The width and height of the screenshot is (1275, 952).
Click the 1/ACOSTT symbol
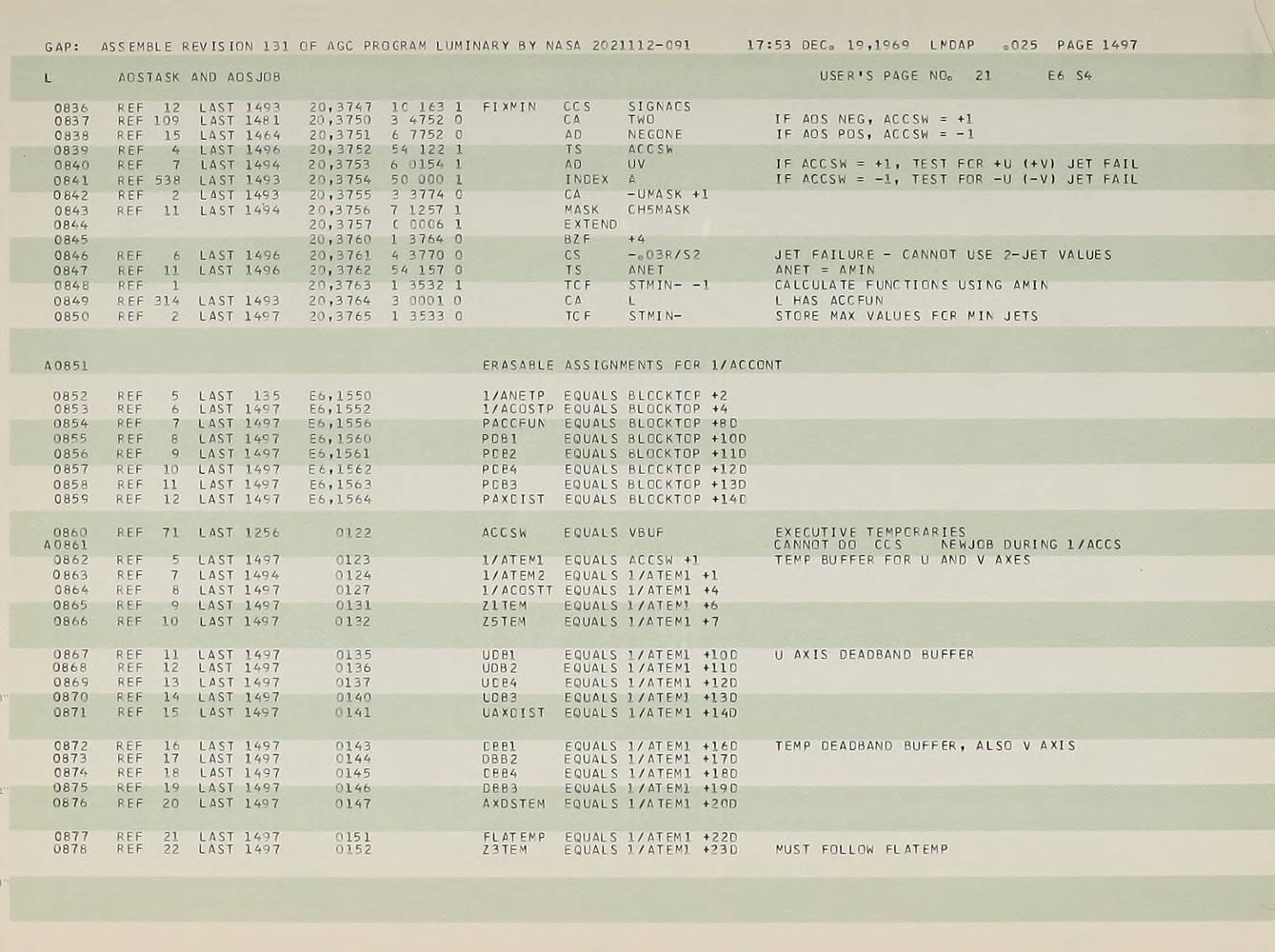[517, 590]
